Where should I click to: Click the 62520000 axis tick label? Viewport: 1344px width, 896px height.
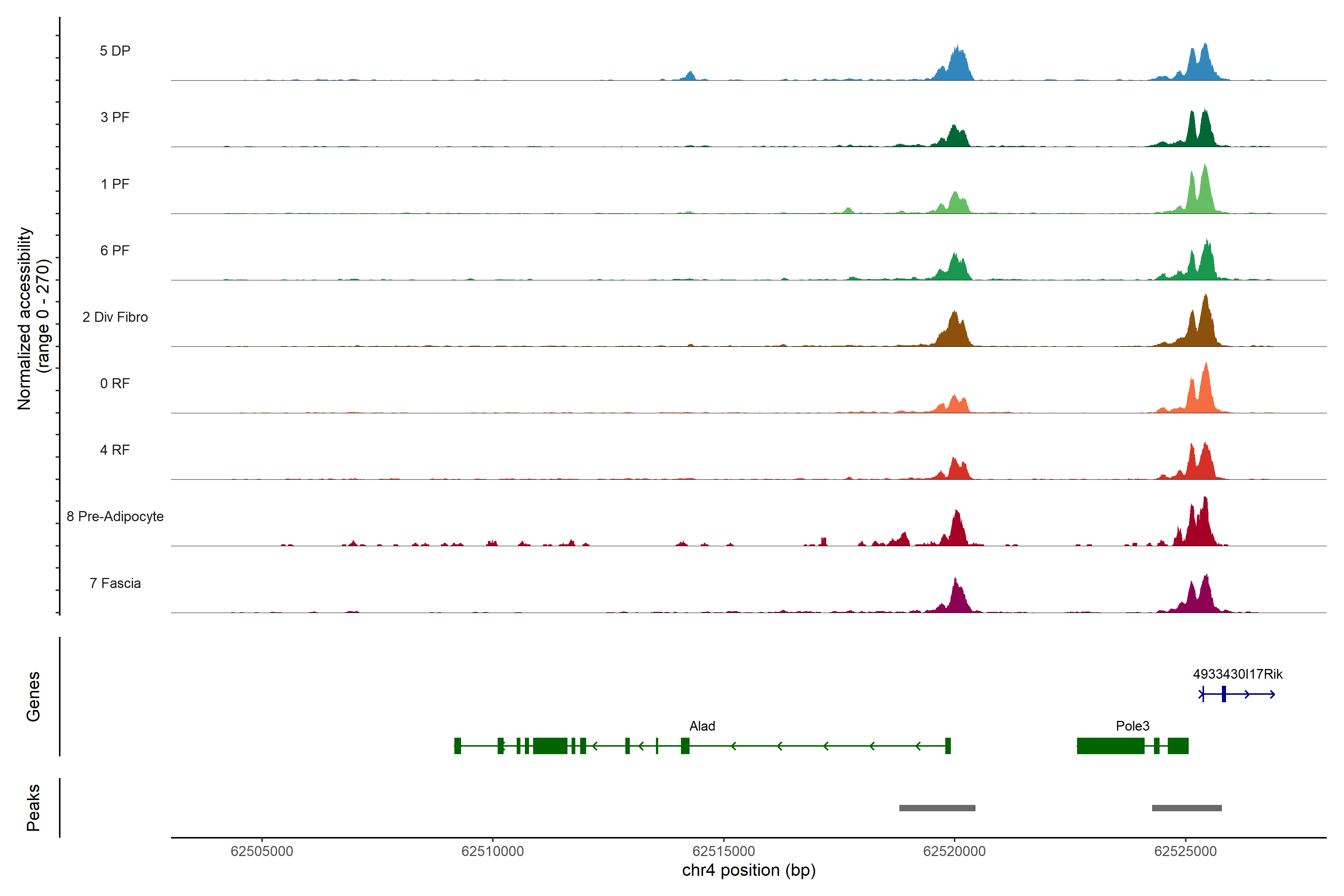coord(954,852)
